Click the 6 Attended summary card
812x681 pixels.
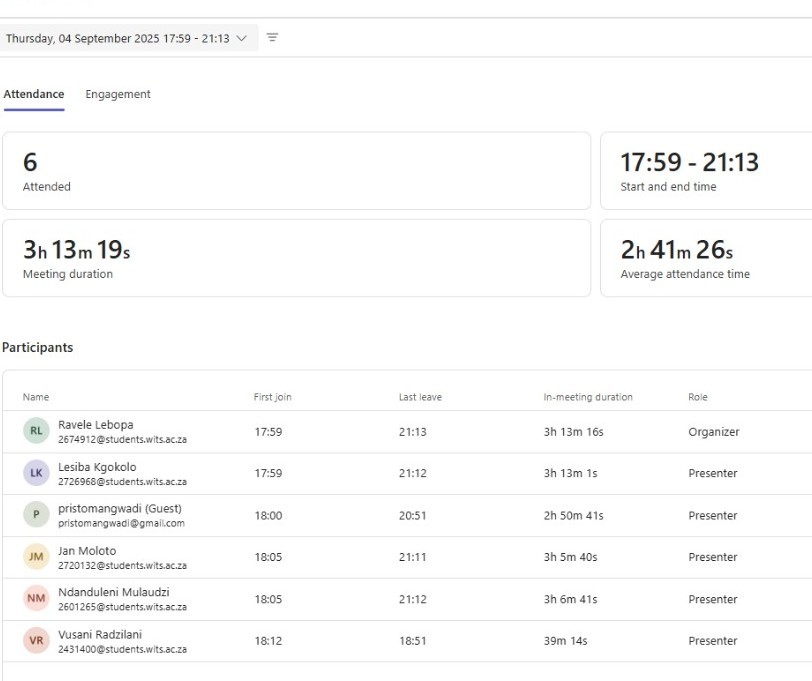pyautogui.click(x=297, y=169)
